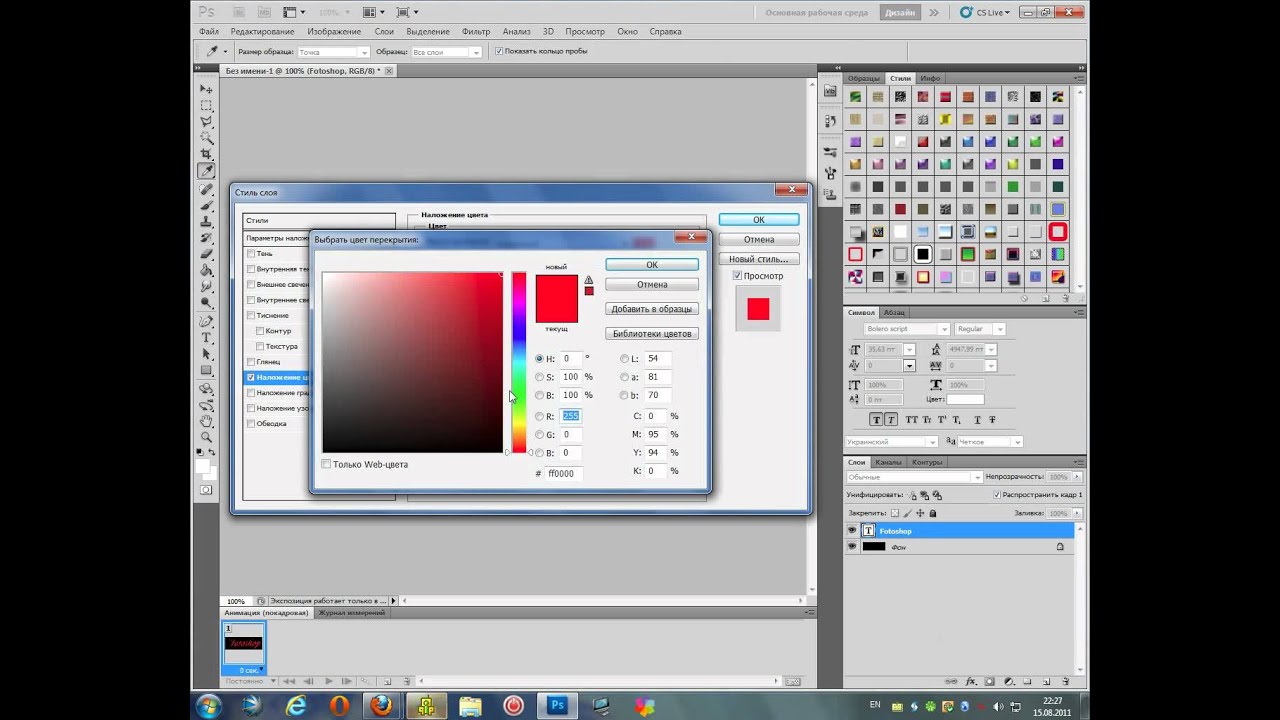The height and width of the screenshot is (720, 1280).
Task: Open the Файл menu
Action: [x=209, y=31]
